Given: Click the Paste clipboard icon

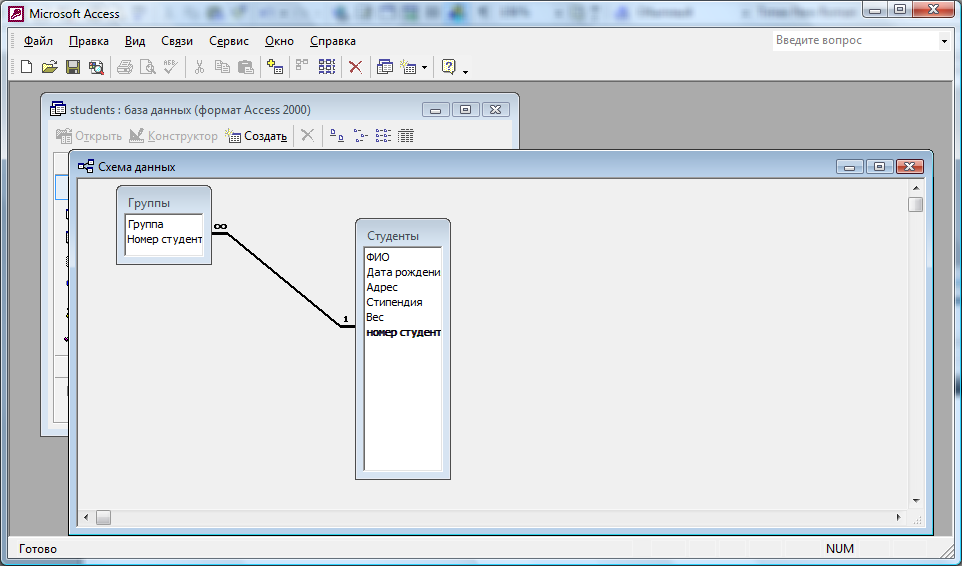Looking at the screenshot, I should pyautogui.click(x=245, y=67).
